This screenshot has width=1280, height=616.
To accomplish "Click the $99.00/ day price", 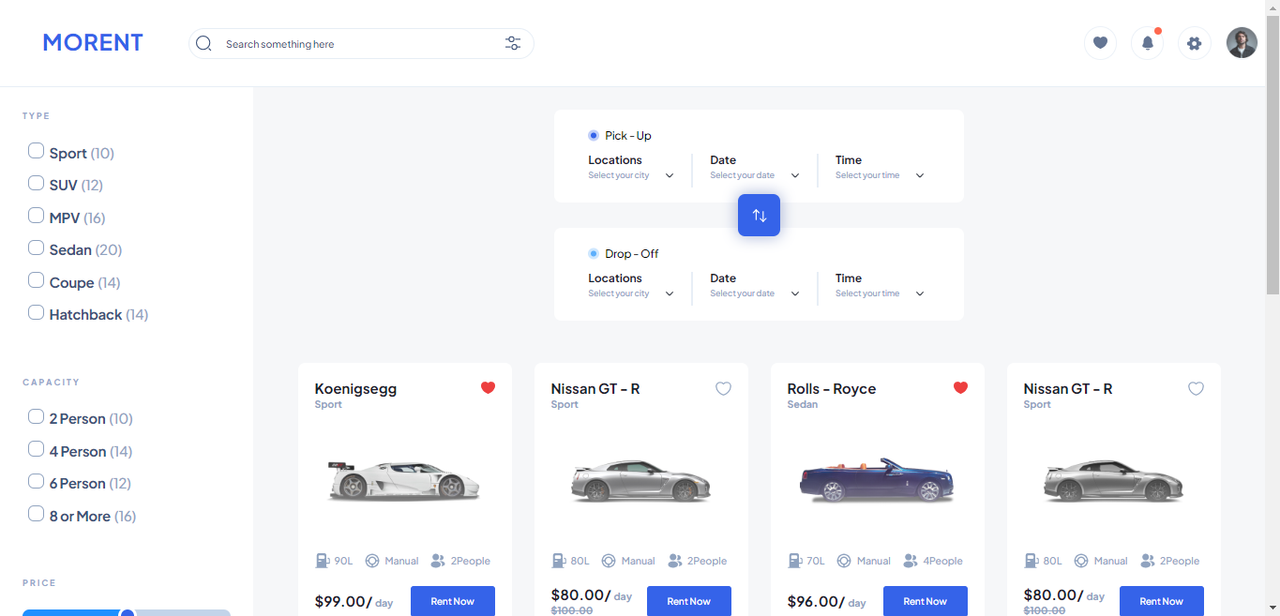I will [354, 601].
